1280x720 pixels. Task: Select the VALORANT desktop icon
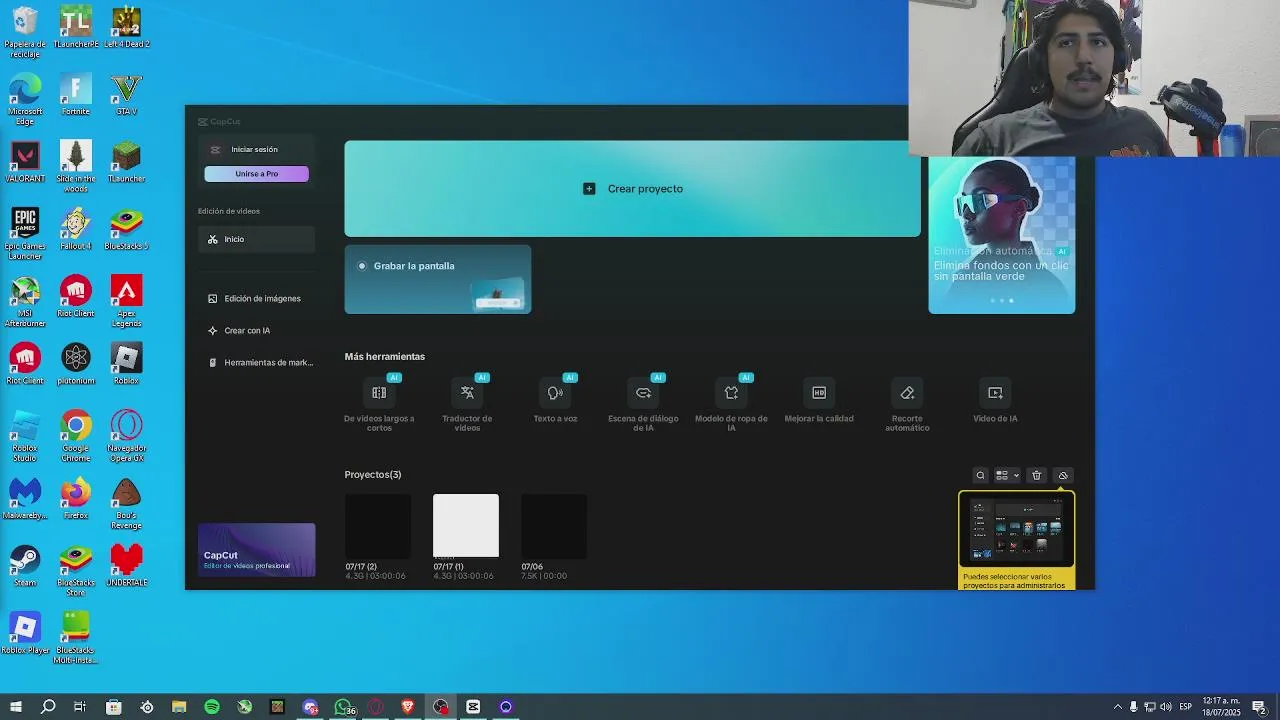pyautogui.click(x=25, y=162)
